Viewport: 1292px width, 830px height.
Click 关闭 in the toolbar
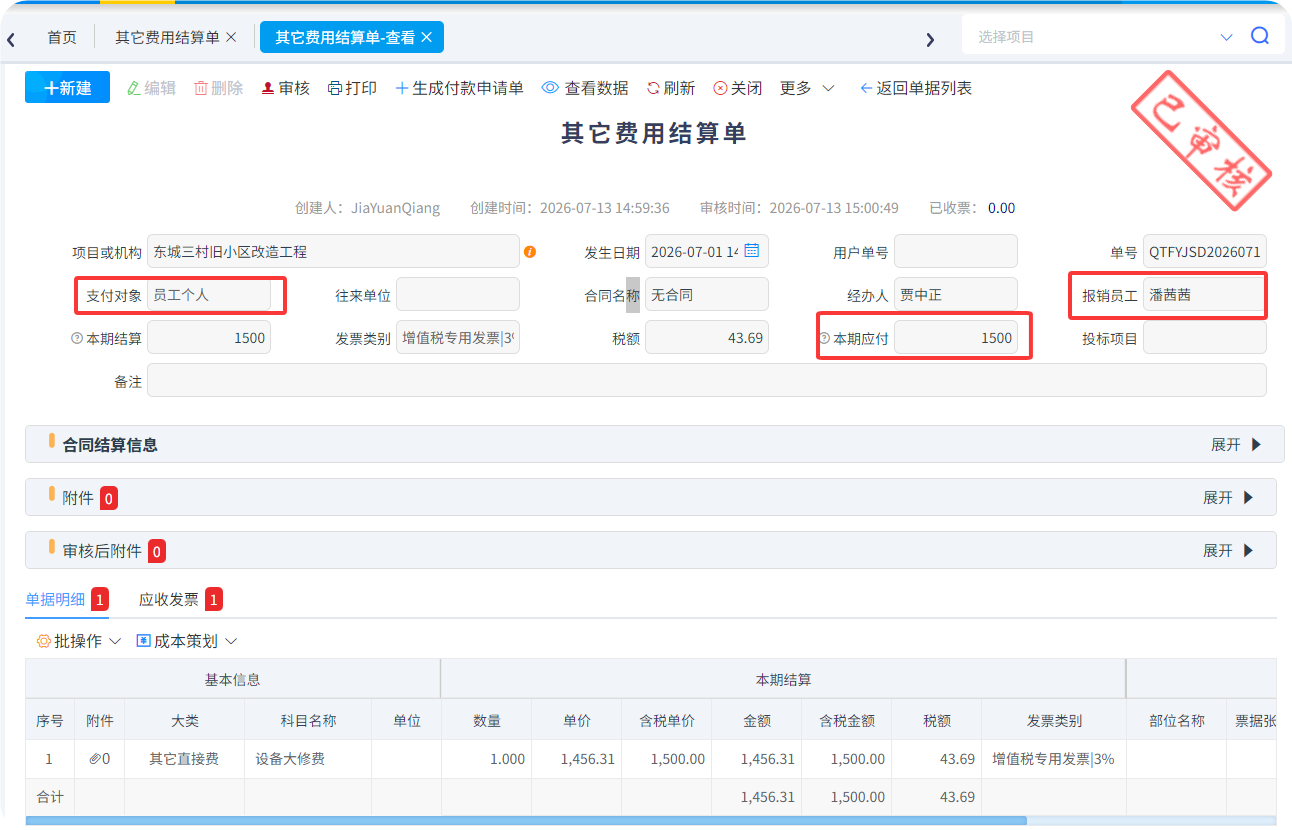tap(737, 88)
